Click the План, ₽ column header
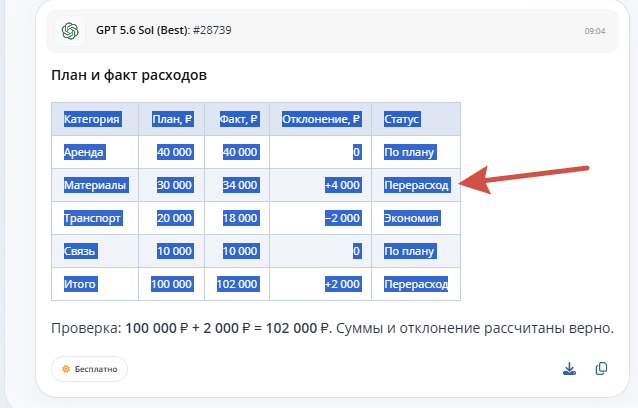The width and height of the screenshot is (638, 408). [173, 119]
